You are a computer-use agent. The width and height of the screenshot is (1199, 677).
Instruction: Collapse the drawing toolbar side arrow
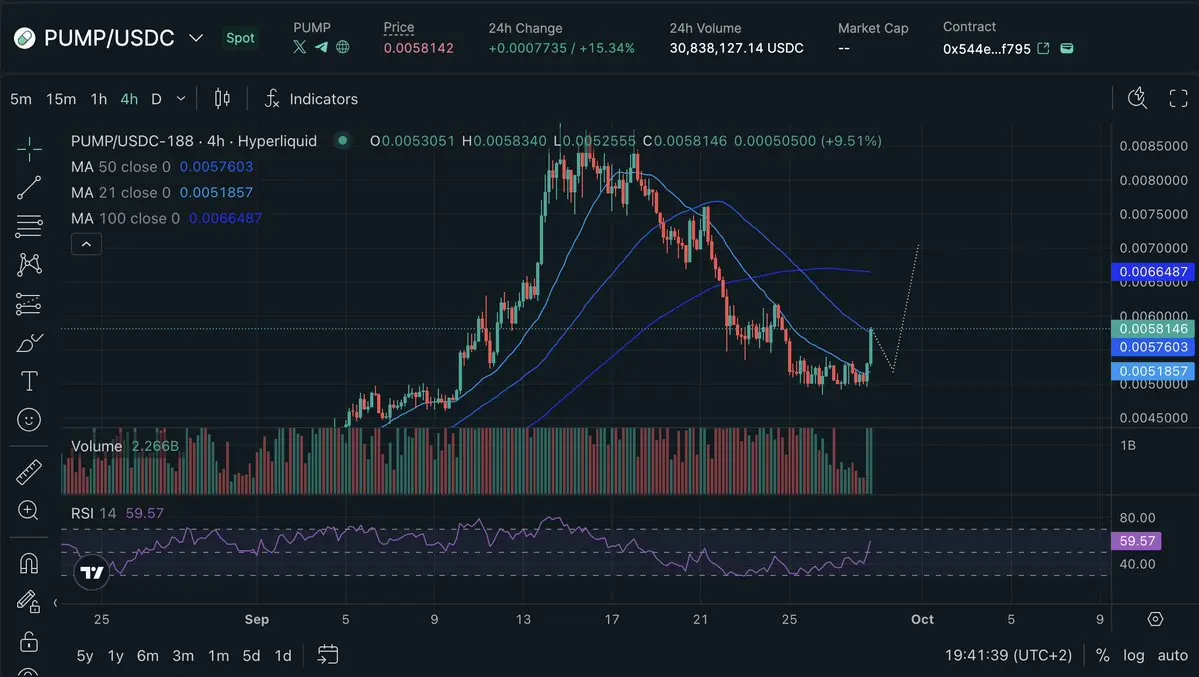pos(55,603)
